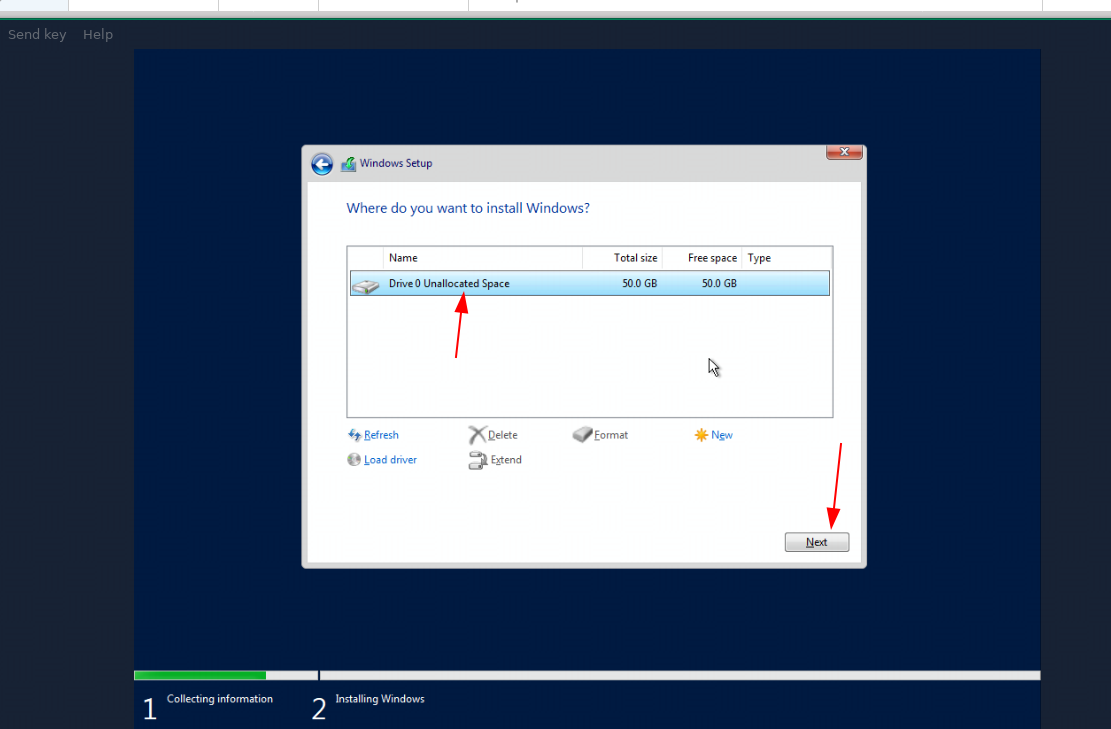1111x729 pixels.
Task: Click the Delete X icon
Action: click(x=477, y=435)
